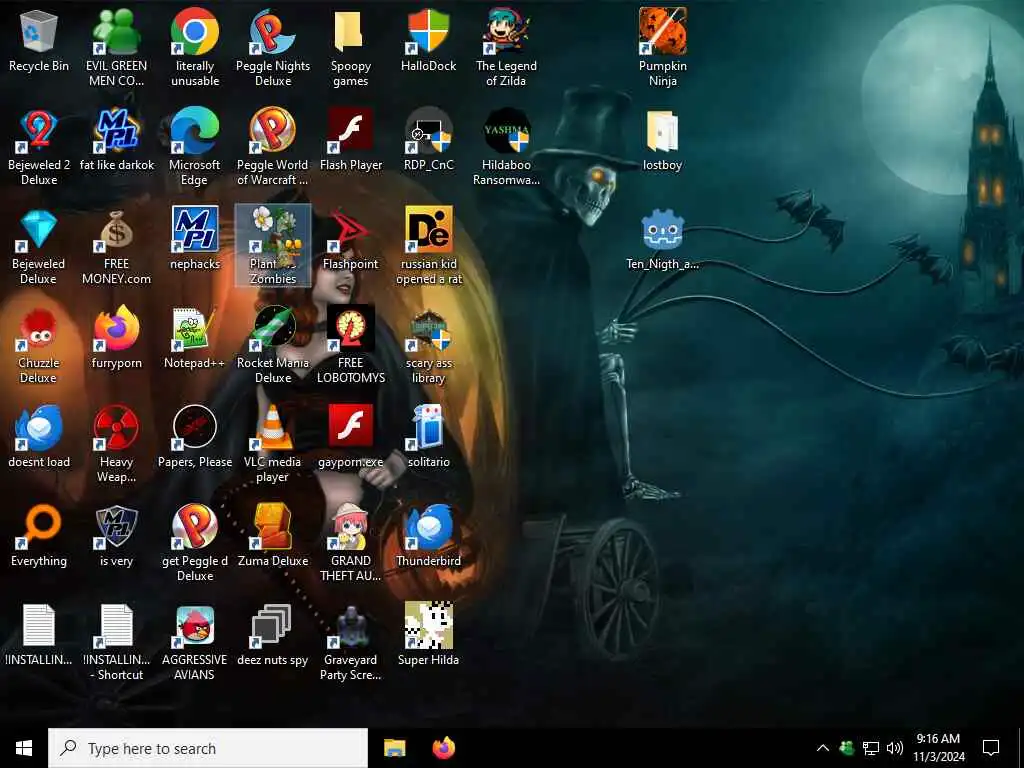Image resolution: width=1024 pixels, height=768 pixels.
Task: Select the RDP_CnC shortcut
Action: (428, 138)
